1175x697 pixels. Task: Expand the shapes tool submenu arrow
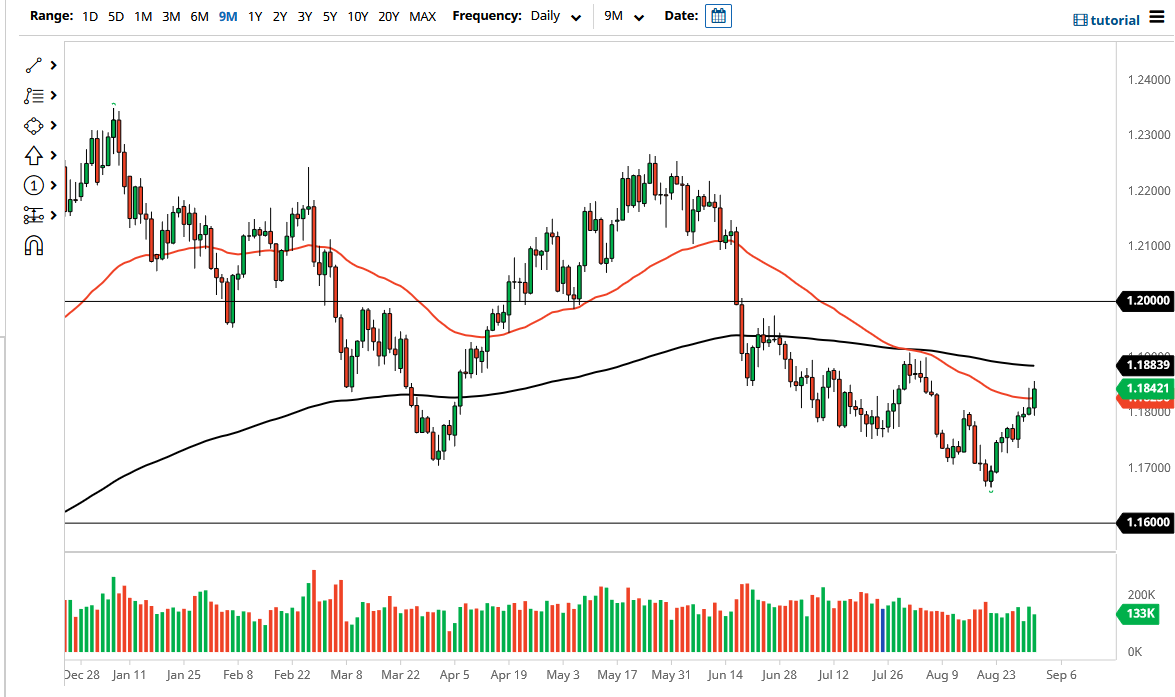point(53,126)
